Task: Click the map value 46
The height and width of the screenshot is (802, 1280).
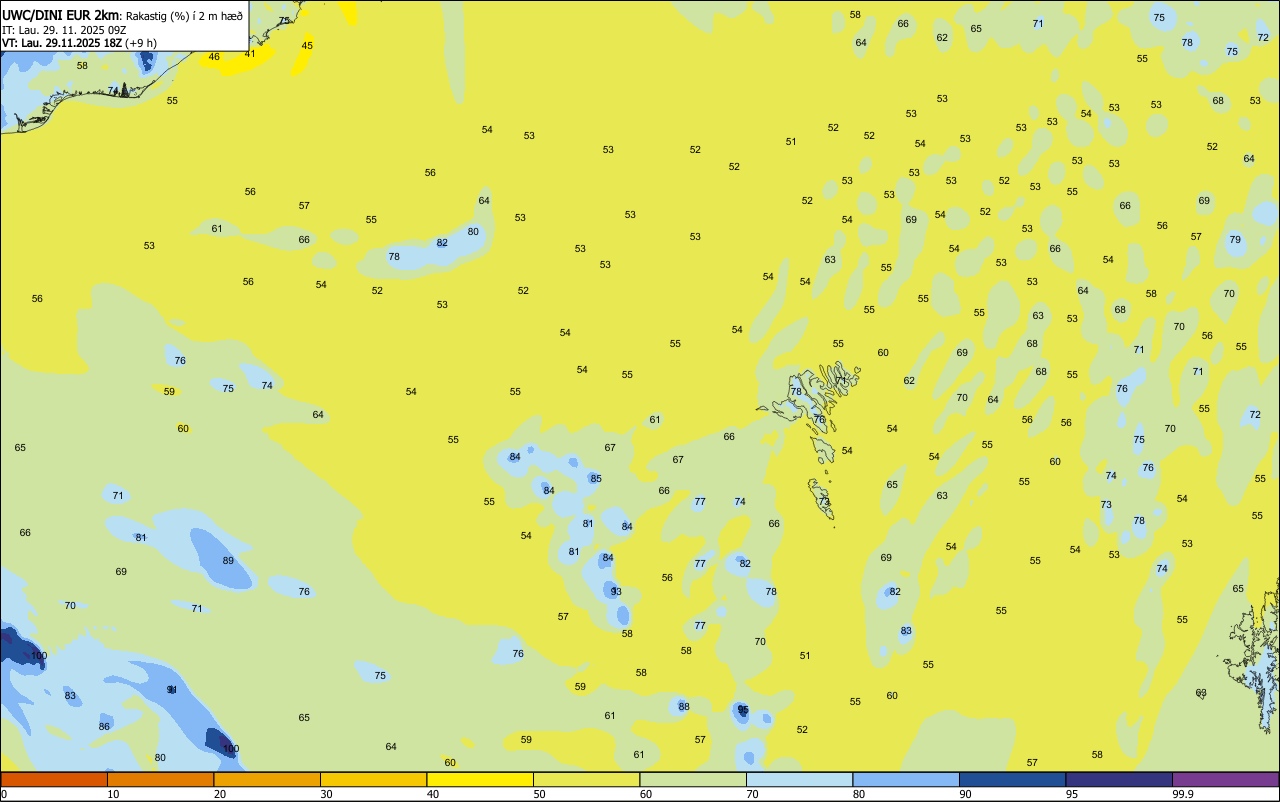Action: 214,57
